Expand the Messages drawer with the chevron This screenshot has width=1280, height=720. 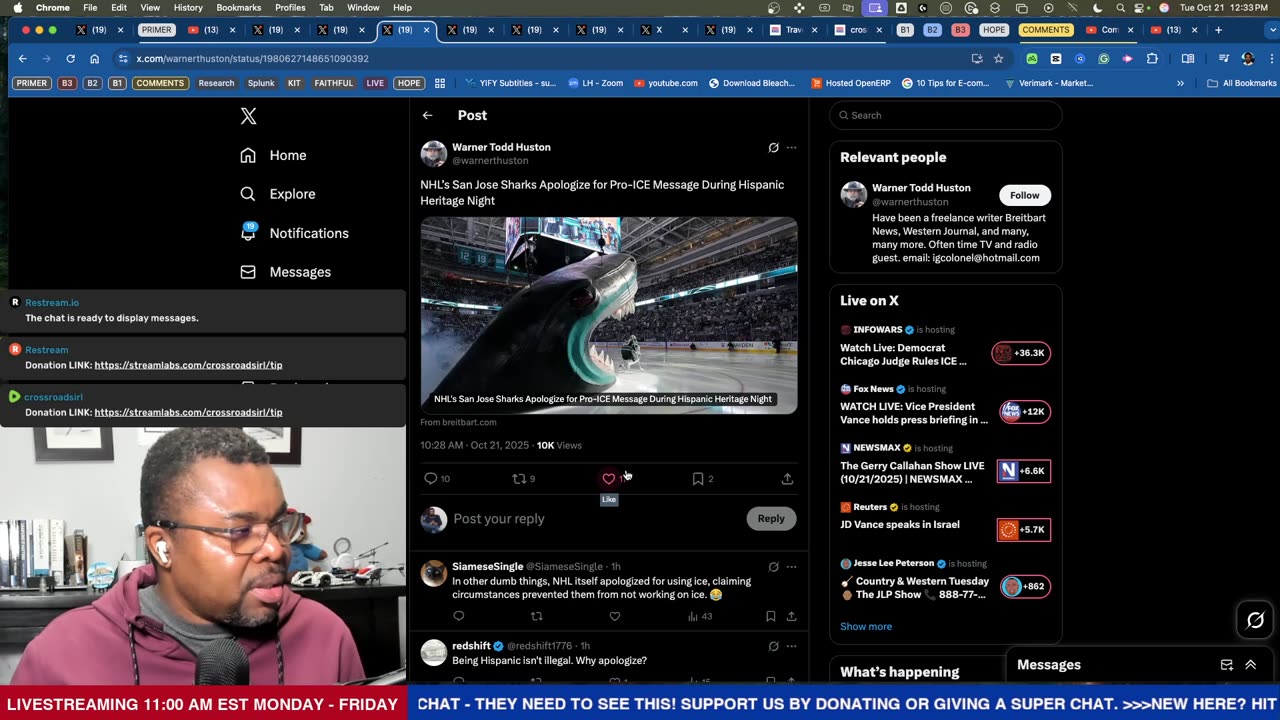click(1250, 665)
